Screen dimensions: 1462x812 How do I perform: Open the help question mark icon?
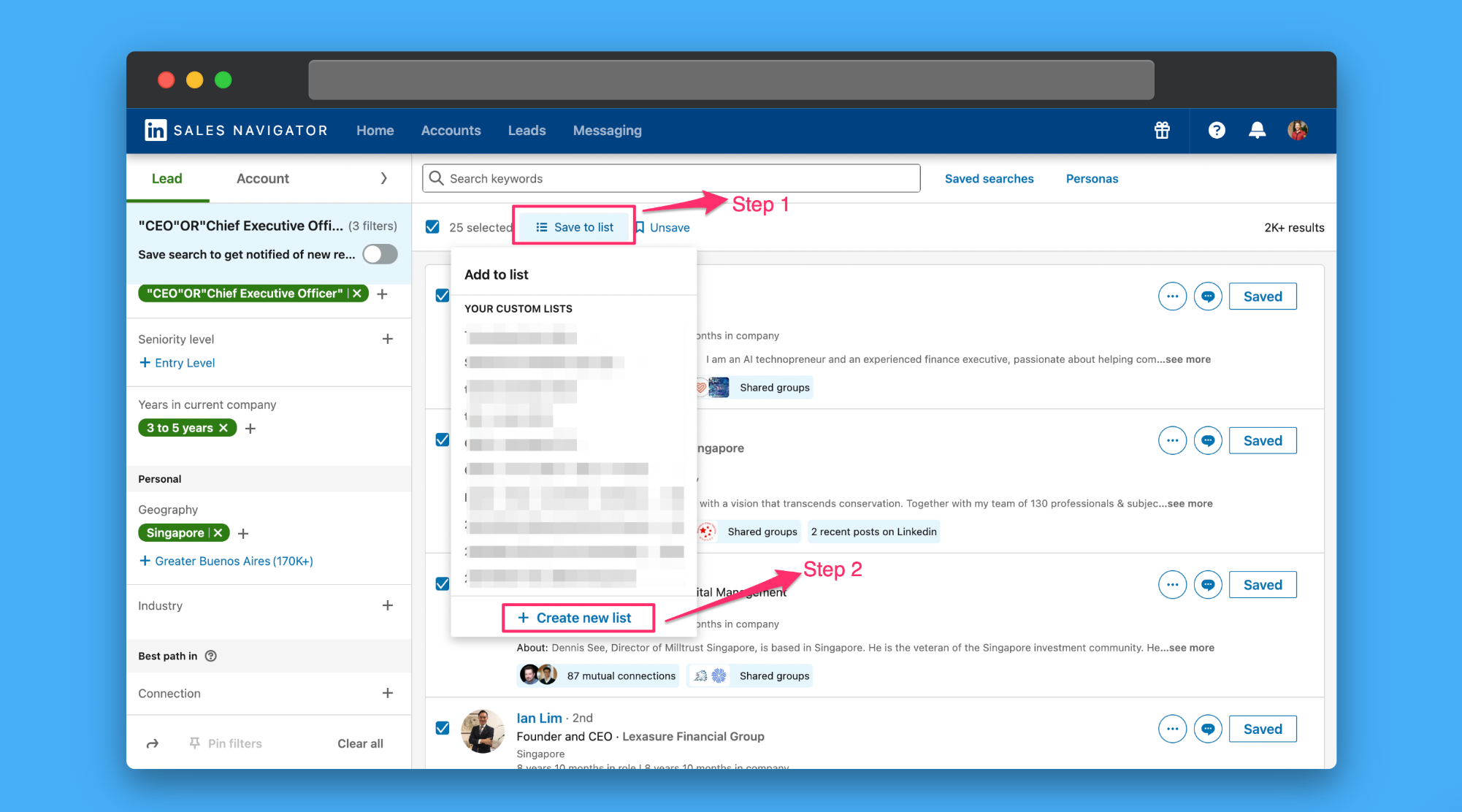tap(1217, 130)
